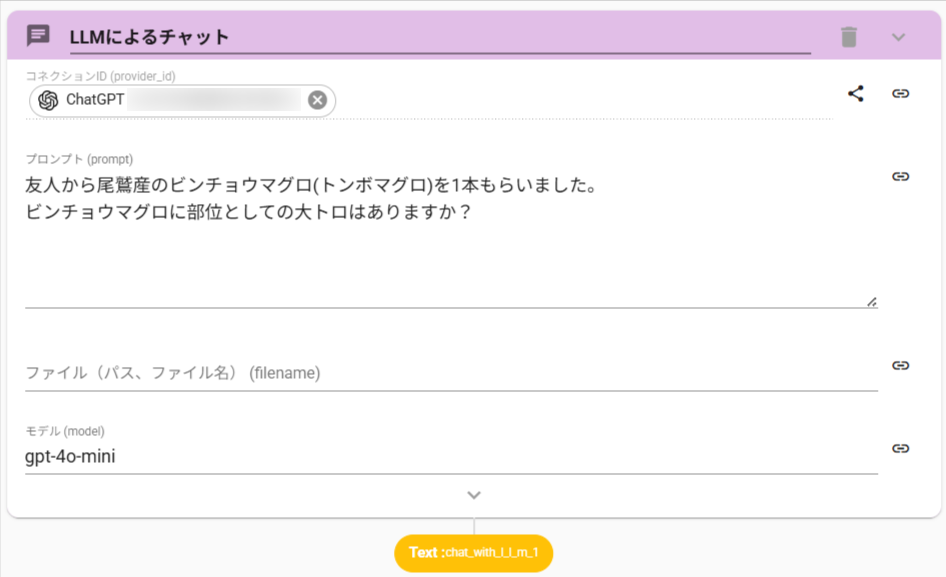Click the prompt textarea resize handle

[x=871, y=300]
